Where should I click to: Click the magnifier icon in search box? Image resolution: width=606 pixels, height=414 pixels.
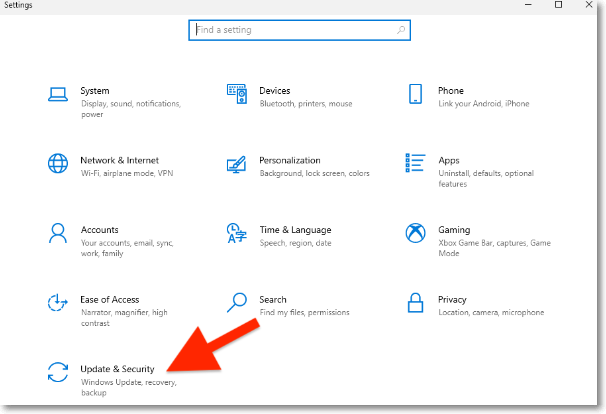tap(401, 30)
